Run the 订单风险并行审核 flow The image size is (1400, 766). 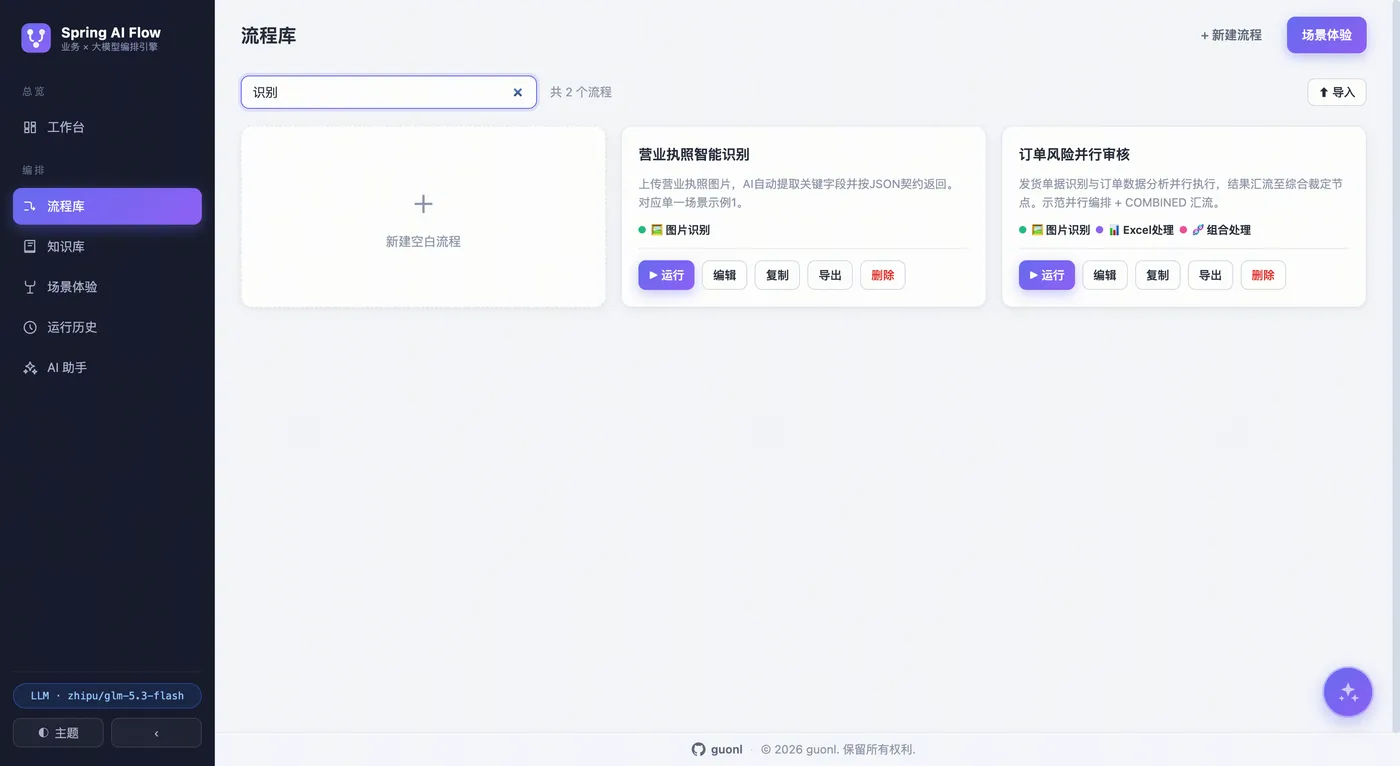pyautogui.click(x=1047, y=275)
